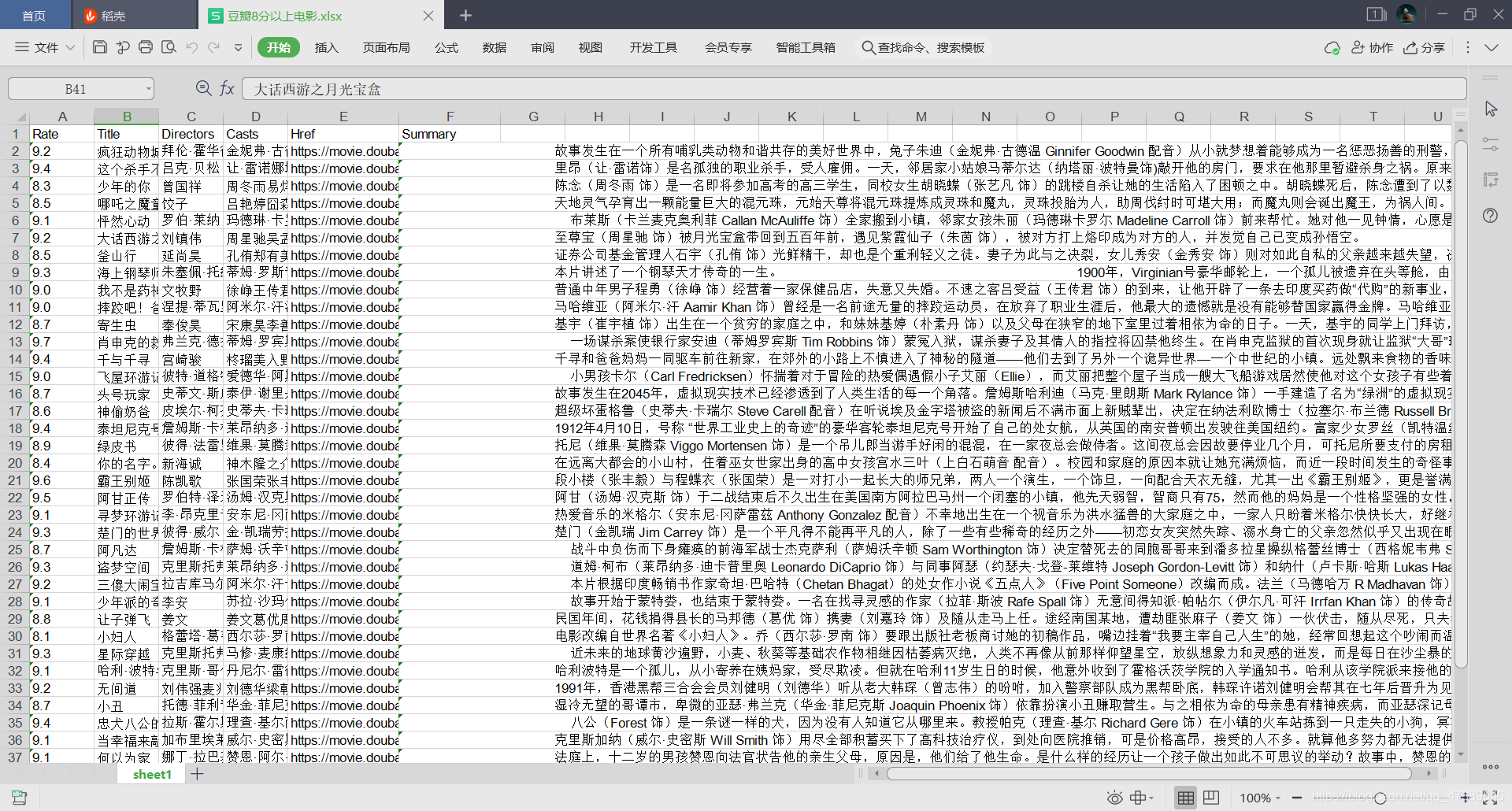Click the selection arrow icon in right sidebar

pyautogui.click(x=1491, y=108)
